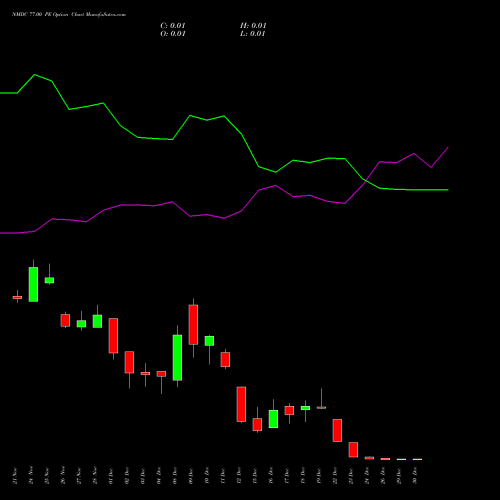Image resolution: width=500 pixels, height=500 pixels.
Task: Select the open value O: 0.01
Action: tap(173, 34)
